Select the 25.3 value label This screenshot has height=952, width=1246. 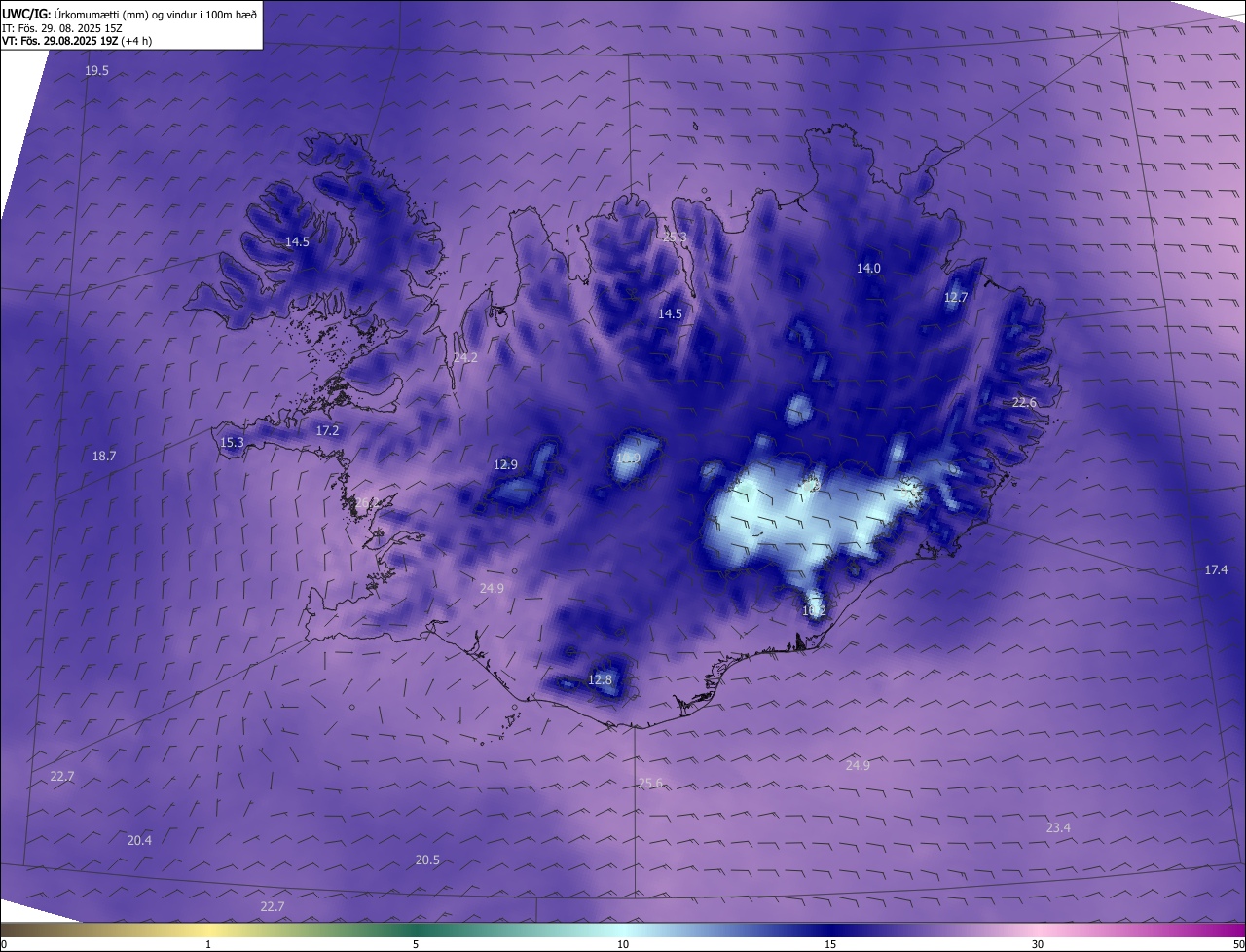675,237
